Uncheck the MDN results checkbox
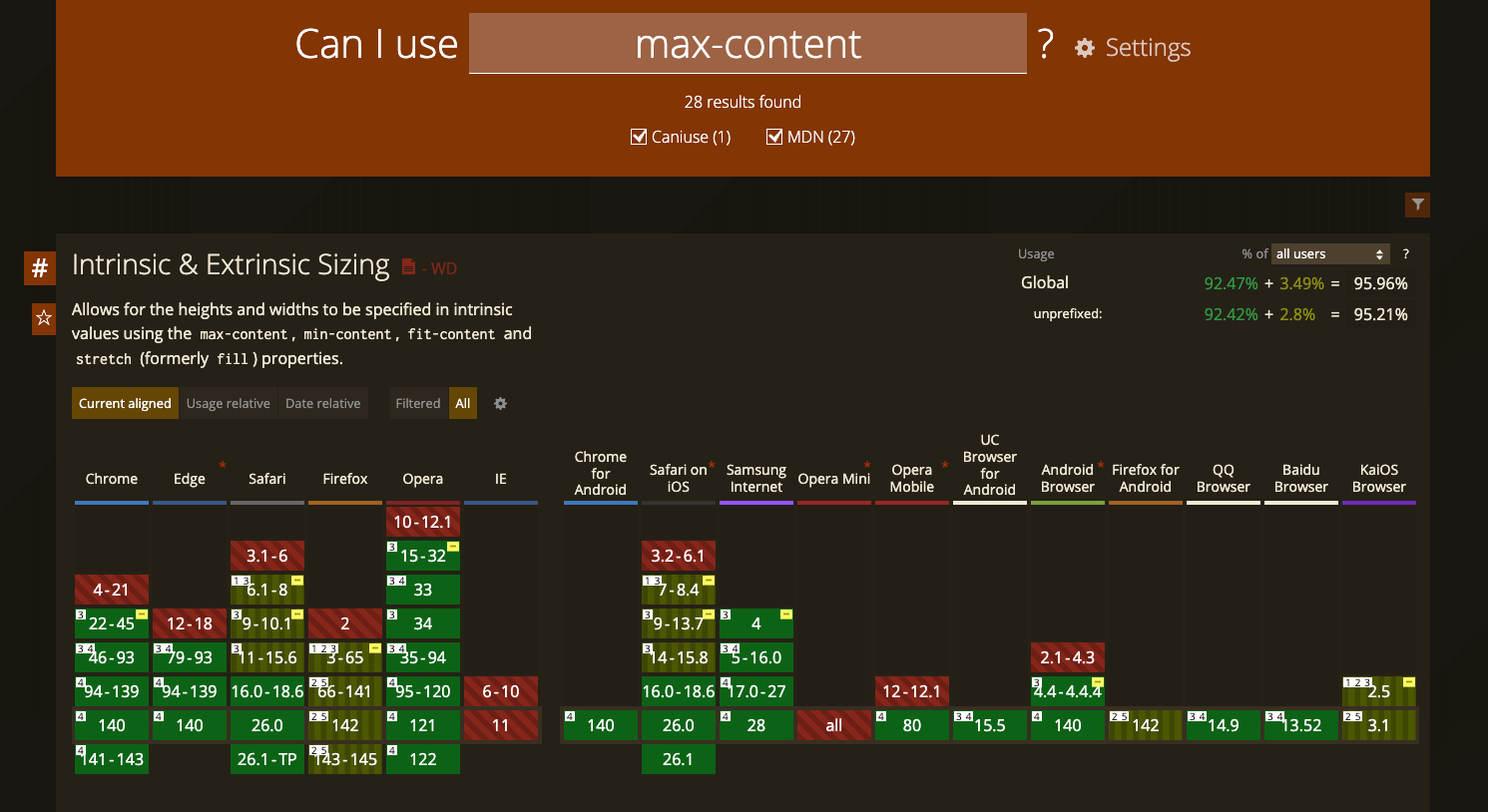 774,137
